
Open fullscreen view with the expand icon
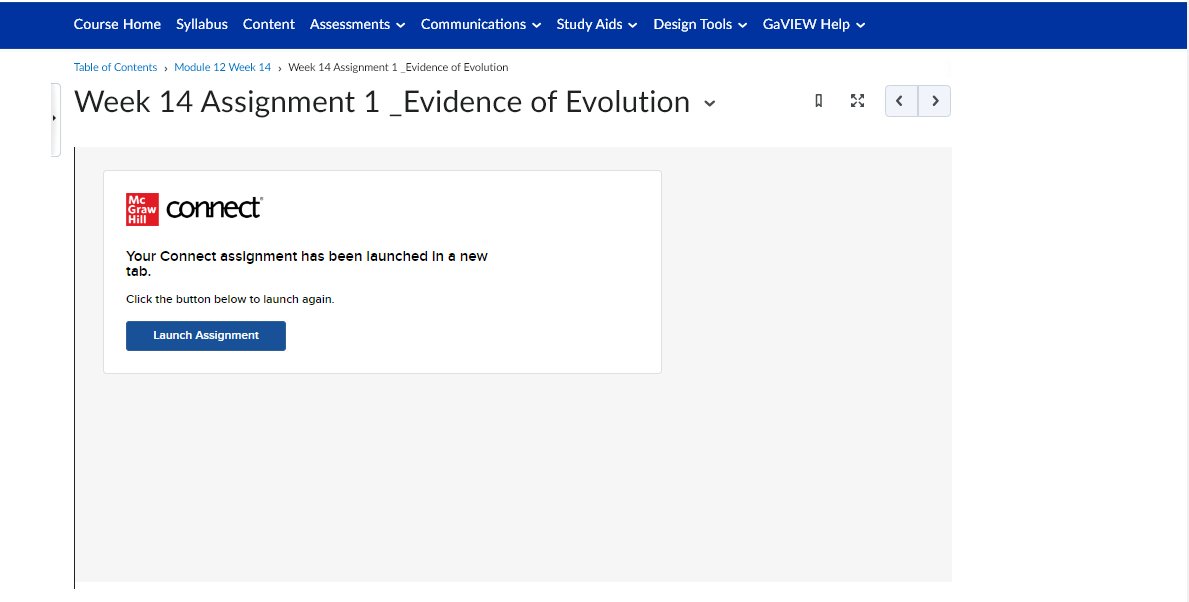(858, 101)
